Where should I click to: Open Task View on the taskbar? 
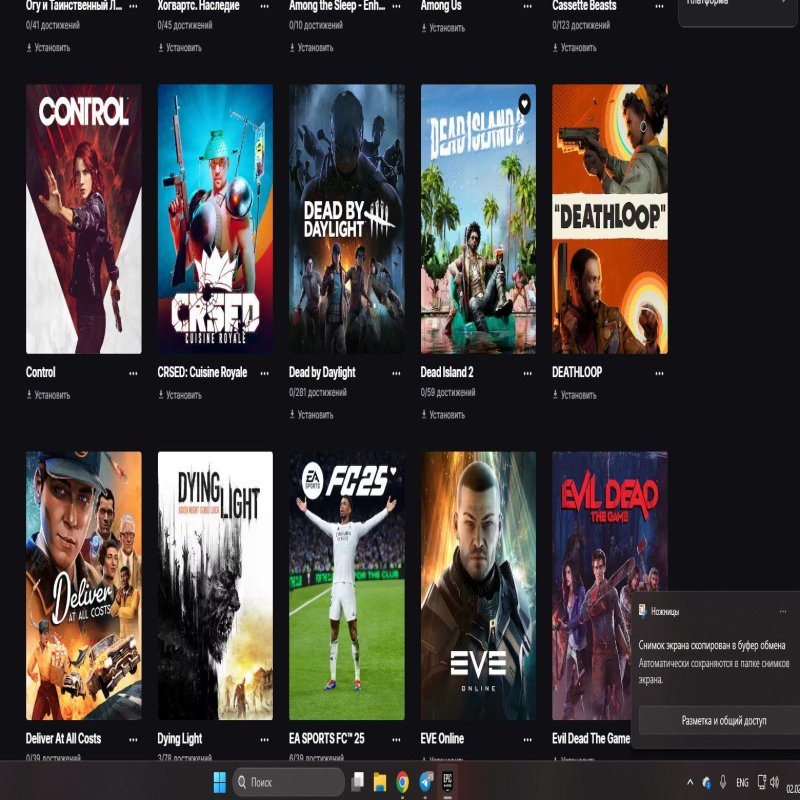[x=357, y=782]
